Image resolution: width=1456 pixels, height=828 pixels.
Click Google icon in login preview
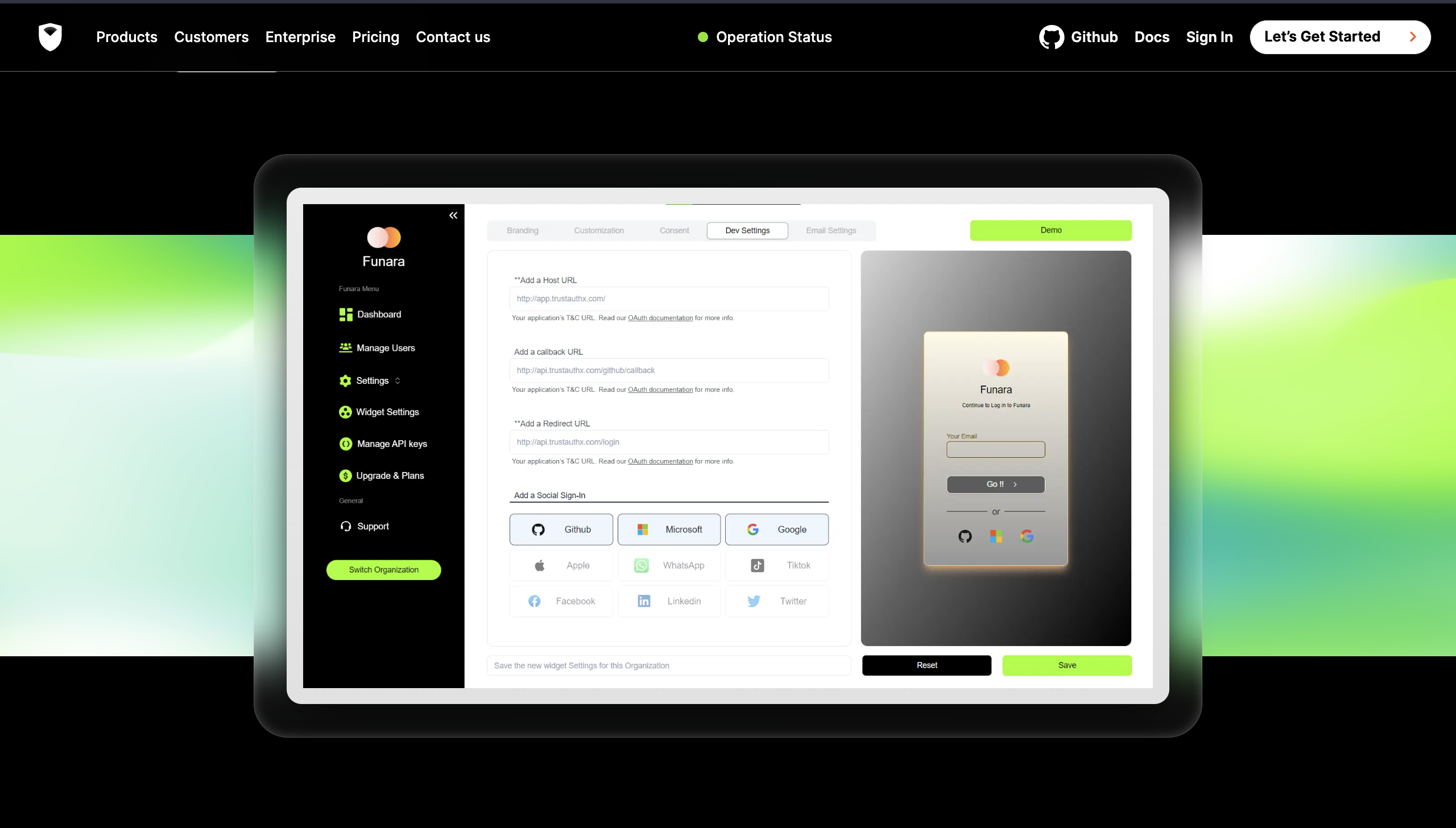(x=1027, y=536)
